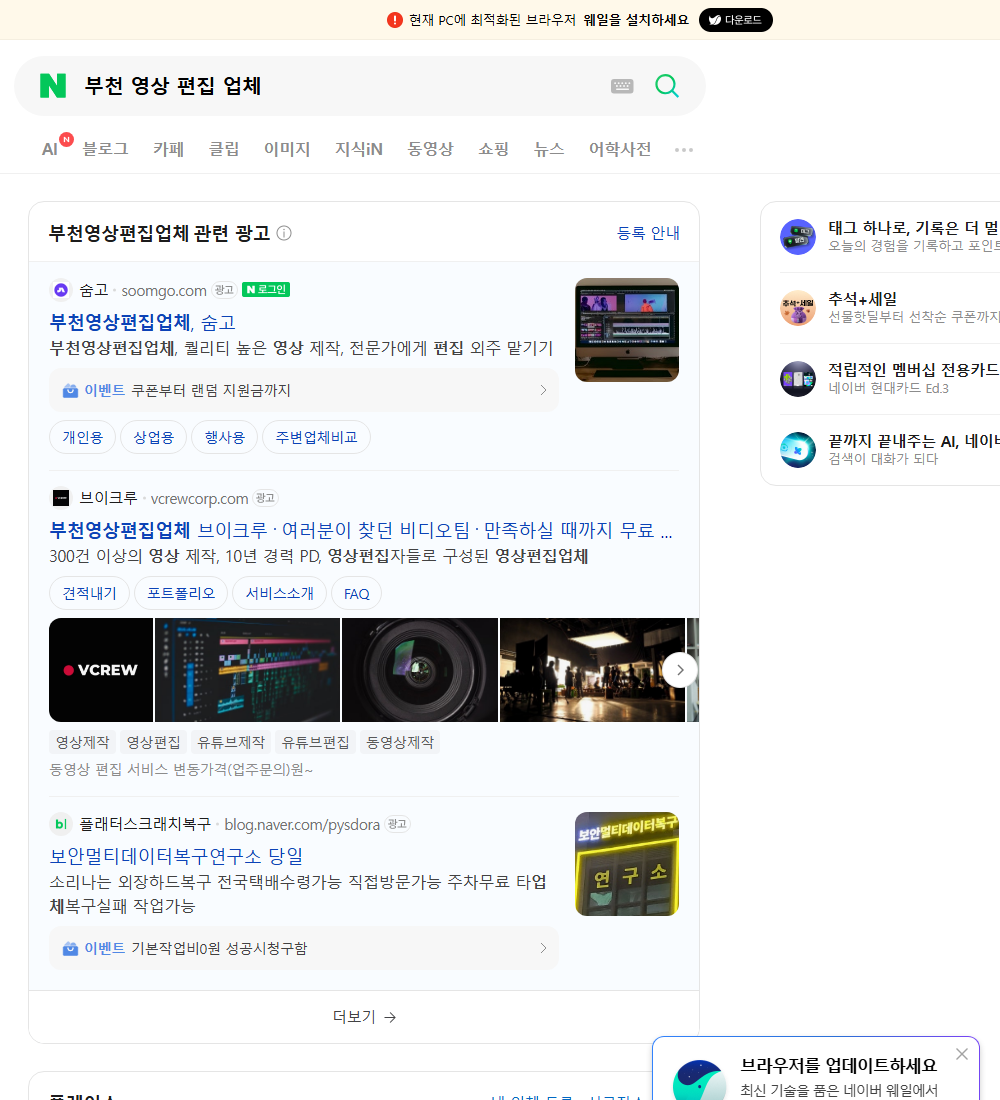Screen dimensions: 1000x1100
Task: Click the 다운로드 Whale button
Action: pyautogui.click(x=735, y=20)
